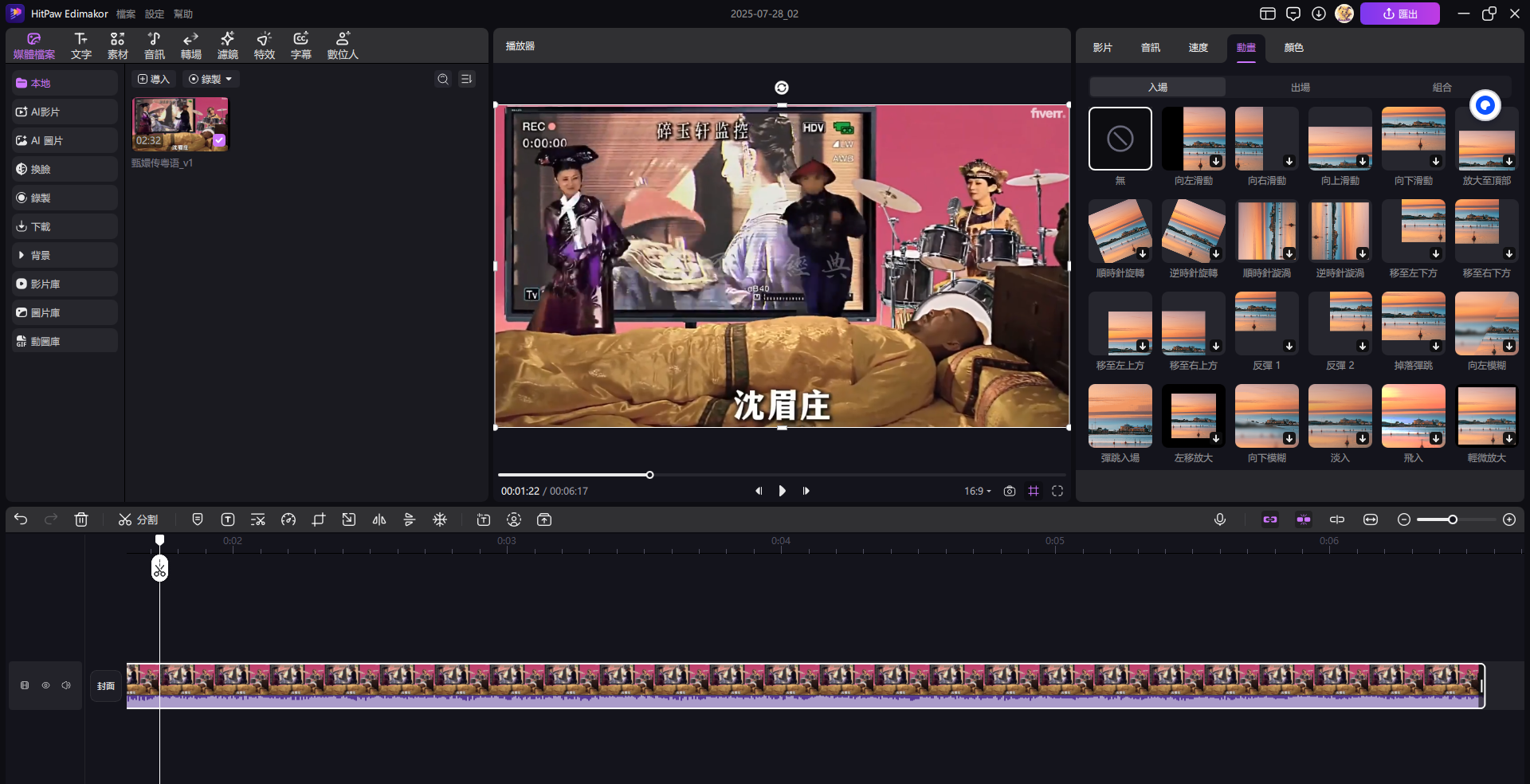Click the 導入 import button
Screen dimensions: 1530x784
tap(153, 79)
